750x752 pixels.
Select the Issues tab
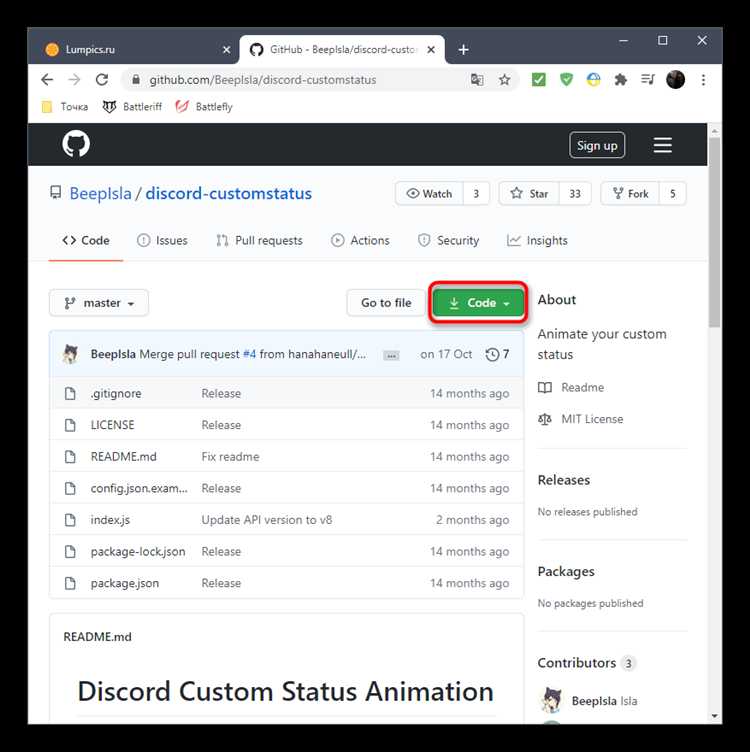click(162, 240)
